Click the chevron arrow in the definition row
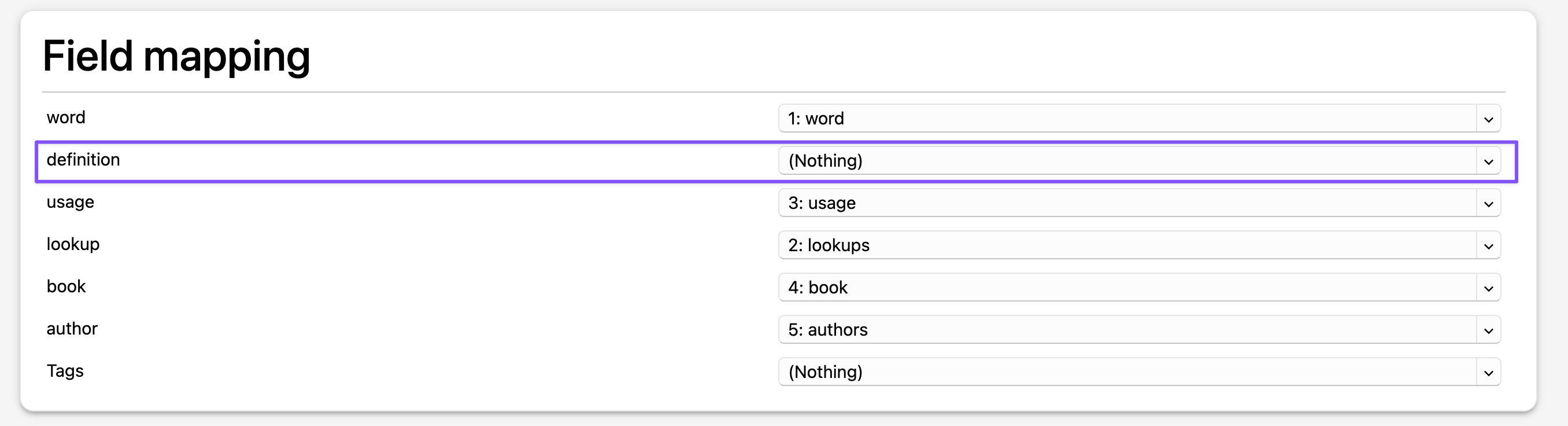The width and height of the screenshot is (1568, 426). 1488,161
